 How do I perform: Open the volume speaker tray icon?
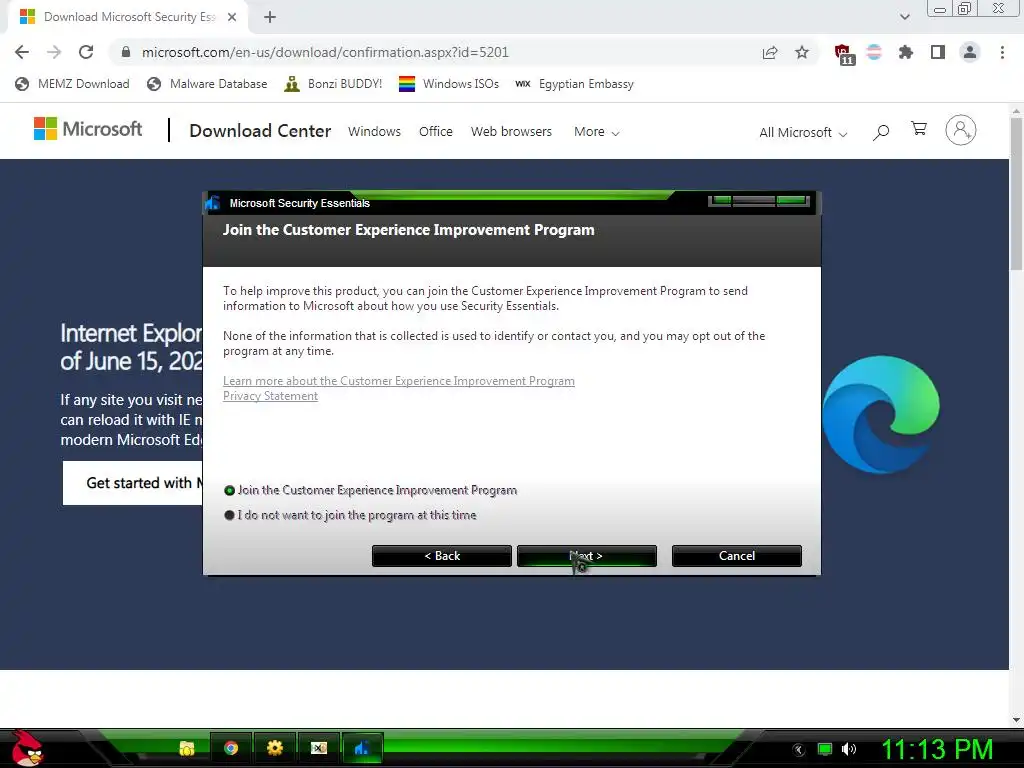coord(849,749)
